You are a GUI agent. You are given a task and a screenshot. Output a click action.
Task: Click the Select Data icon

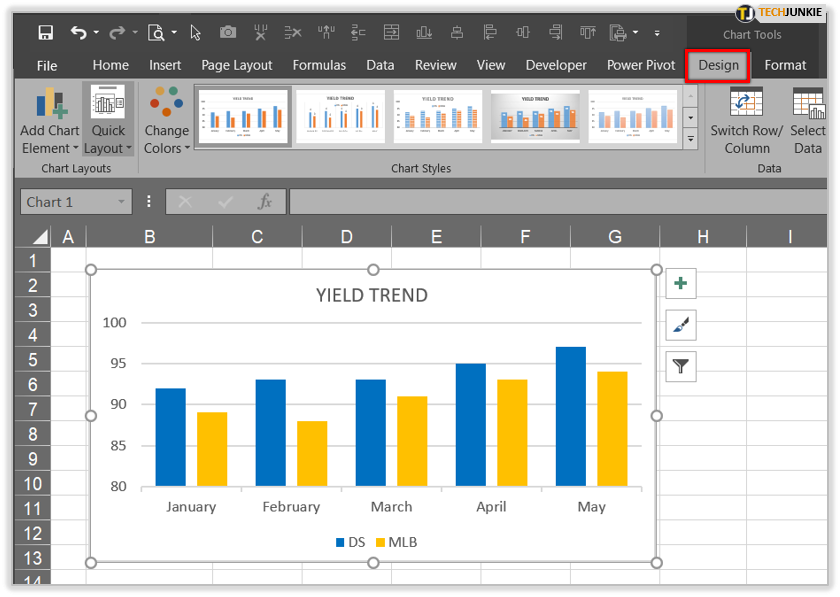[808, 103]
